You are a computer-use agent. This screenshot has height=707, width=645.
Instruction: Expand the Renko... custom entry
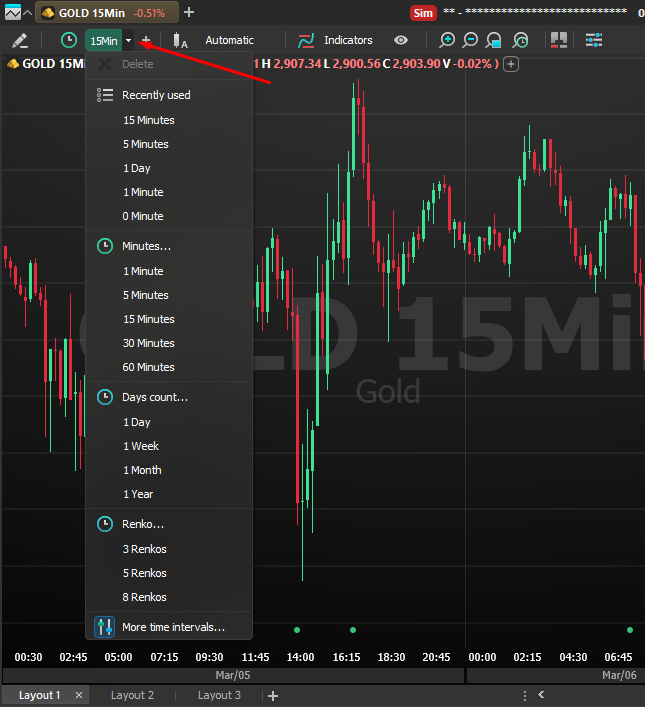(x=142, y=524)
